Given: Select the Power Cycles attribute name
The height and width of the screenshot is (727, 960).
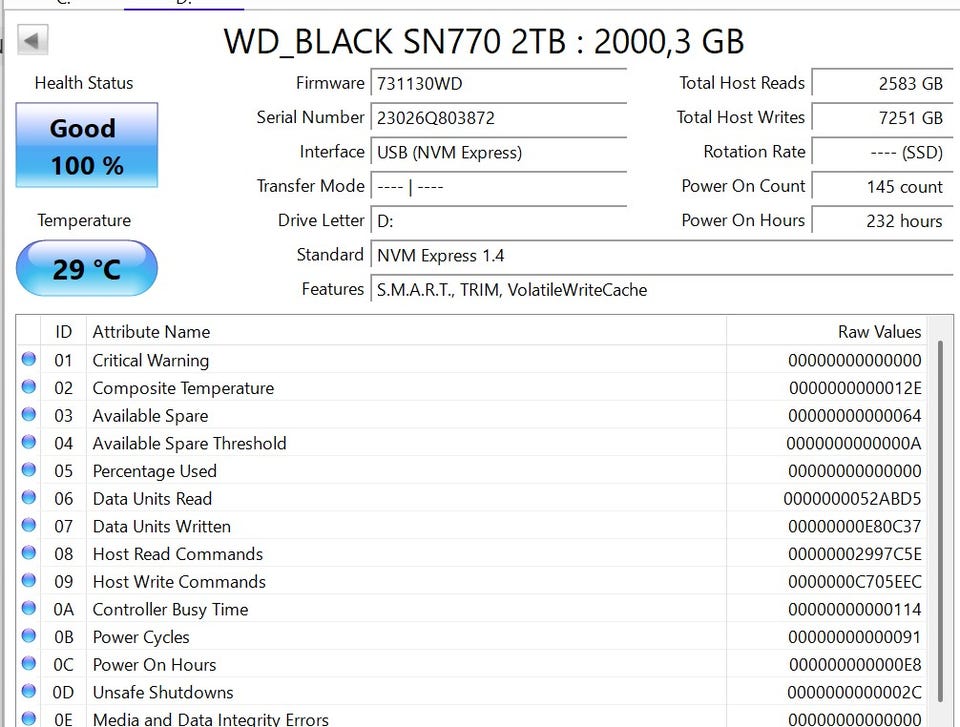Looking at the screenshot, I should (x=141, y=637).
